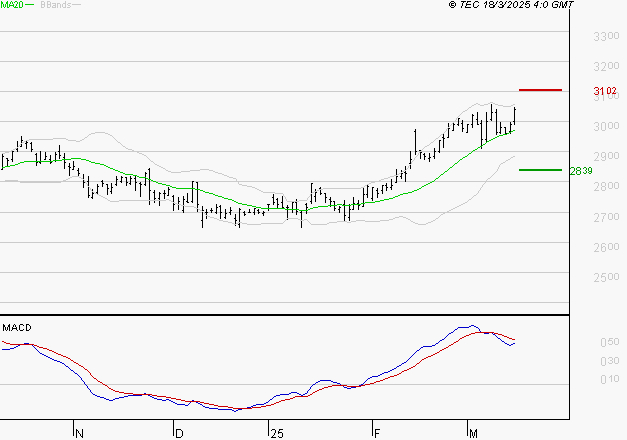Click the 3300 price axis label
The width and height of the screenshot is (627, 440).
(x=606, y=36)
